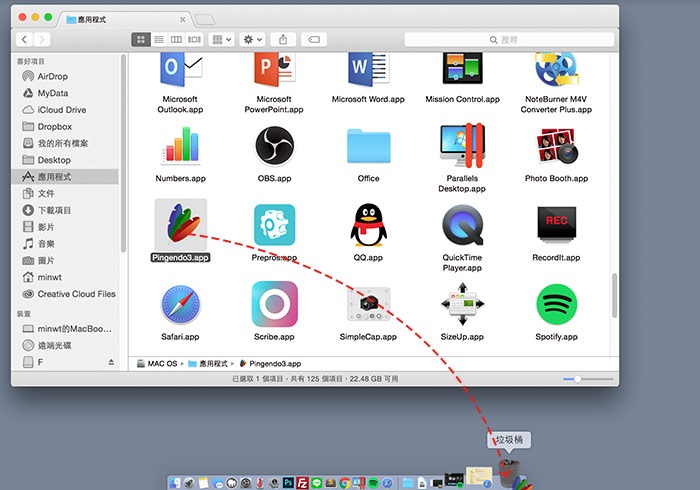
Task: Select the OBS.app icon
Action: 274,145
